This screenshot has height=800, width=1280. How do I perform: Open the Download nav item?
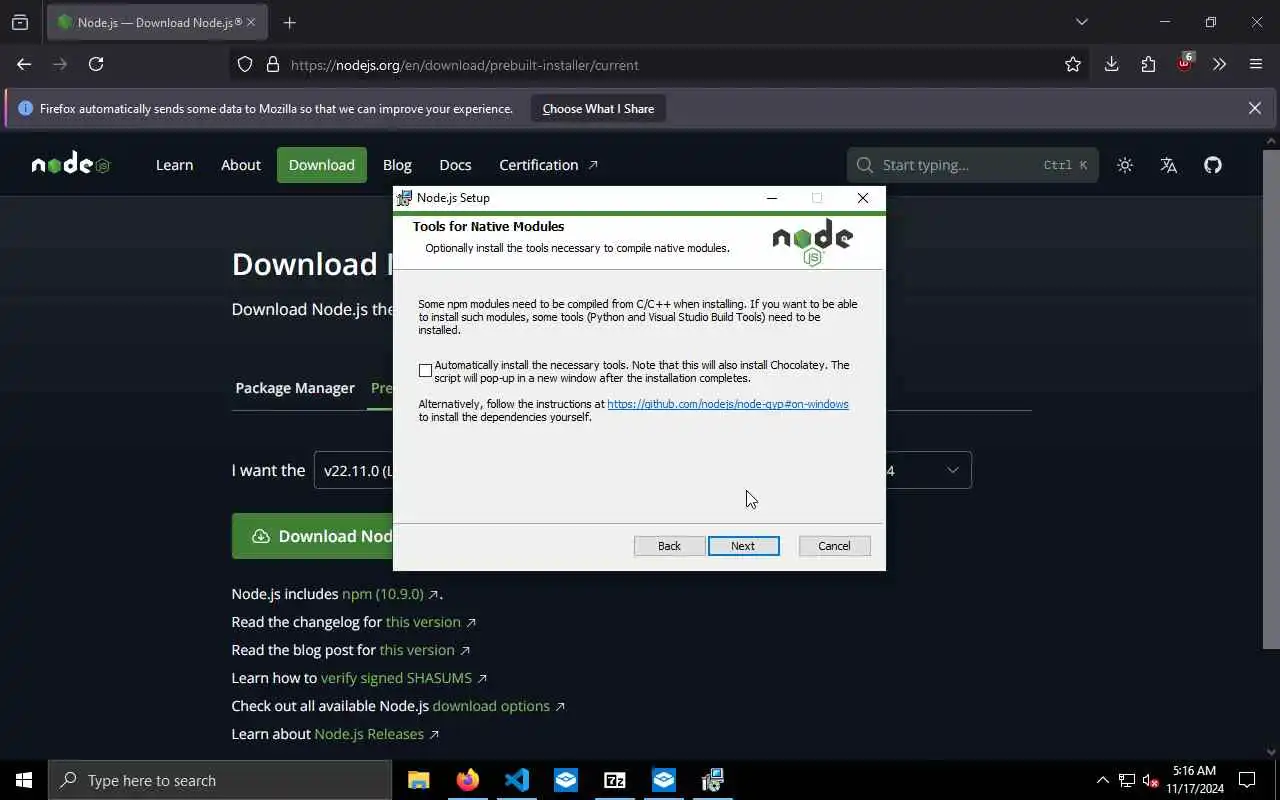coord(322,165)
